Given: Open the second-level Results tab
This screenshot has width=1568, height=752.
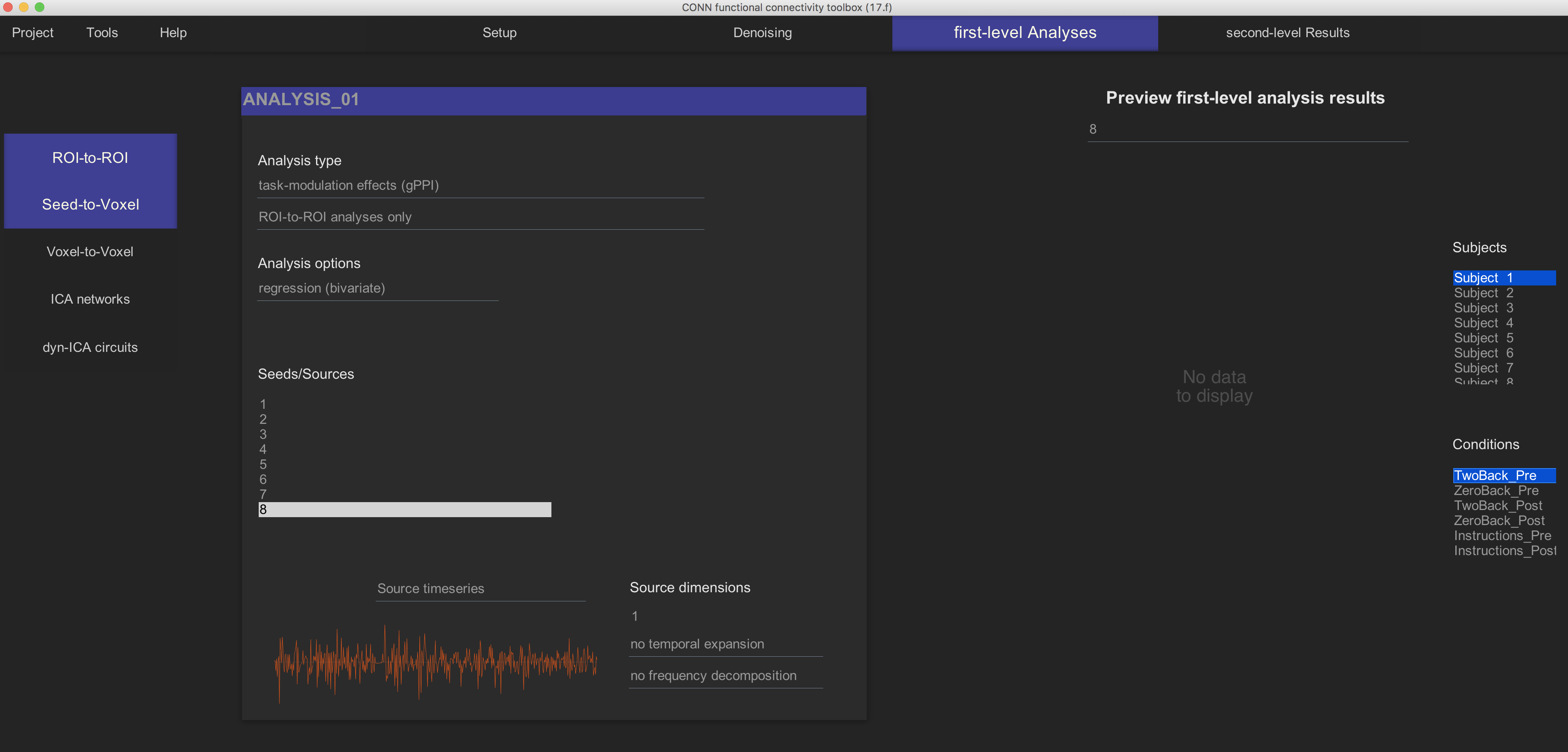Looking at the screenshot, I should [1287, 33].
